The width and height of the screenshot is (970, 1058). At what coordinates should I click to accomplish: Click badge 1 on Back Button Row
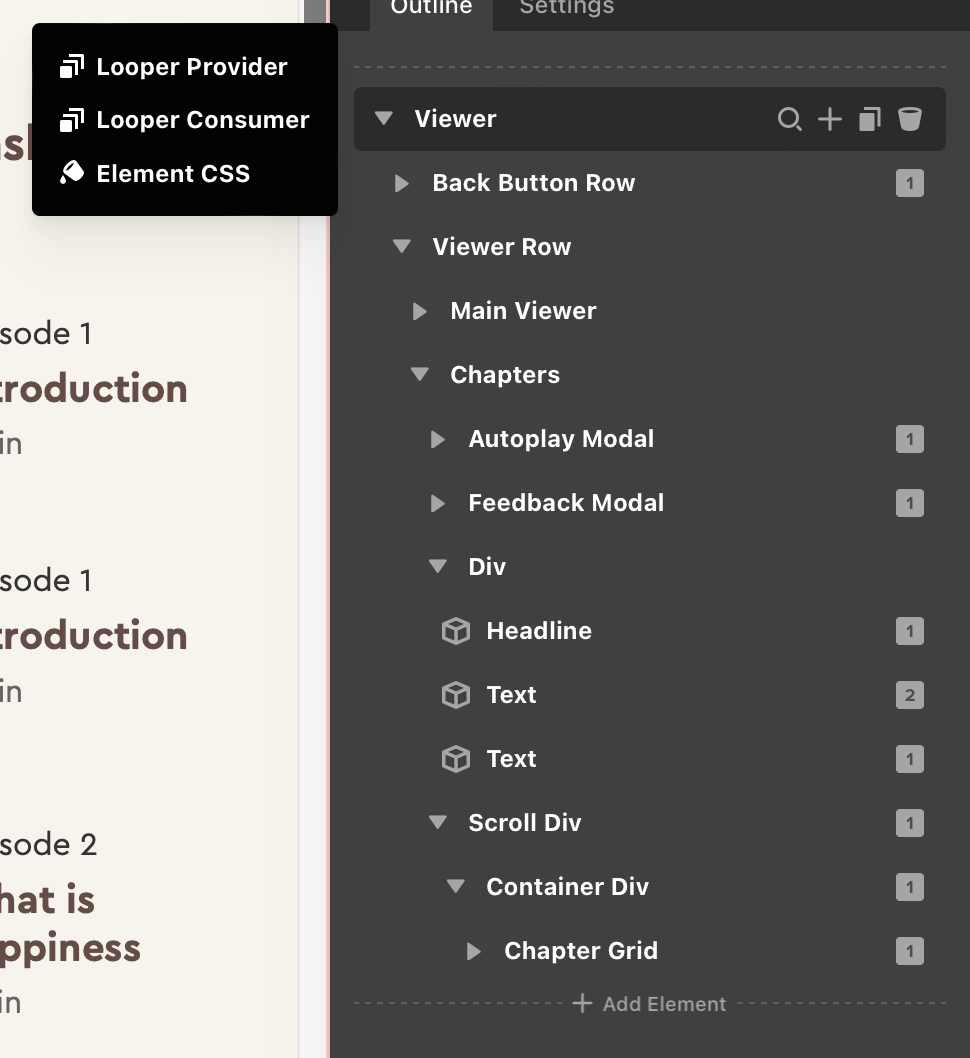click(x=910, y=184)
